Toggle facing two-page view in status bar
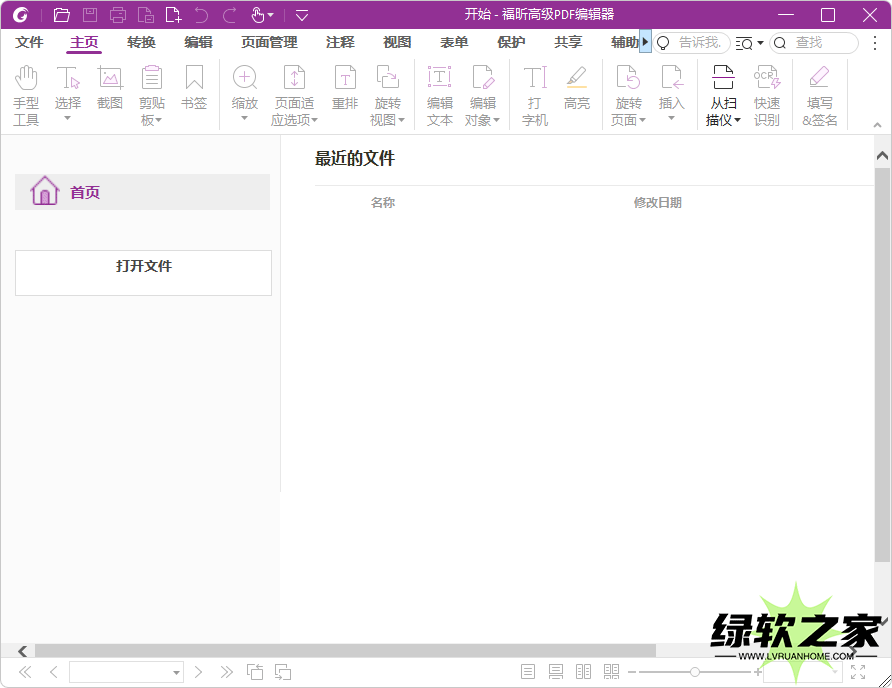This screenshot has width=892, height=688. (x=584, y=672)
